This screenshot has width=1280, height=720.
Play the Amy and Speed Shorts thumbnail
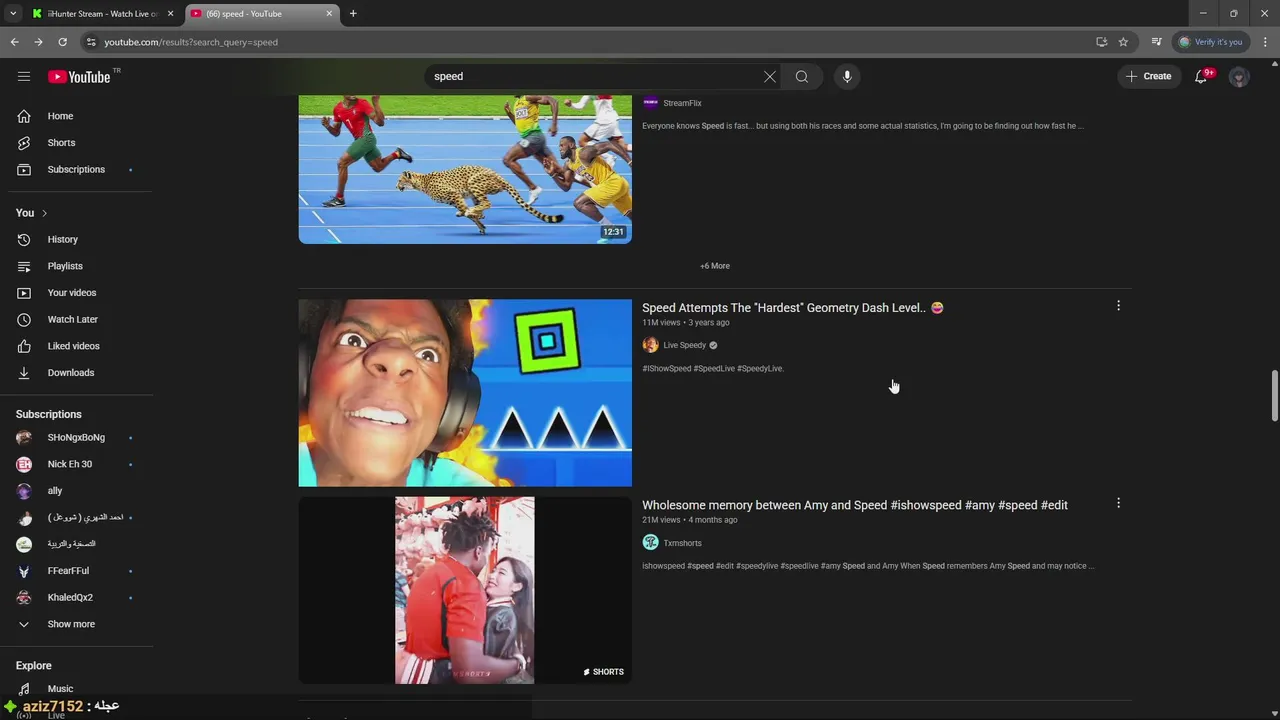click(465, 590)
